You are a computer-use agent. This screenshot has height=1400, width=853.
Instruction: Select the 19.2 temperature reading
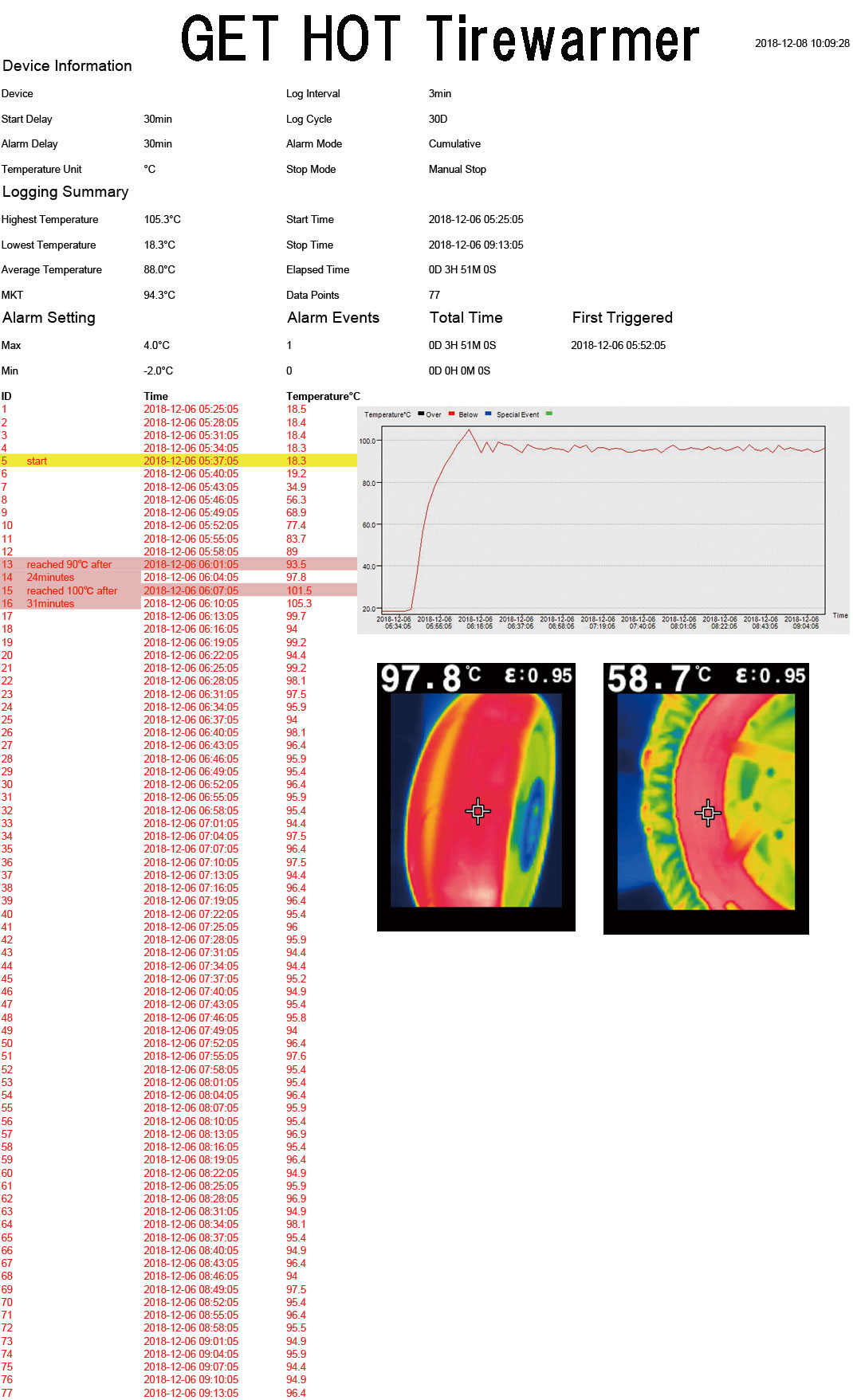point(297,474)
